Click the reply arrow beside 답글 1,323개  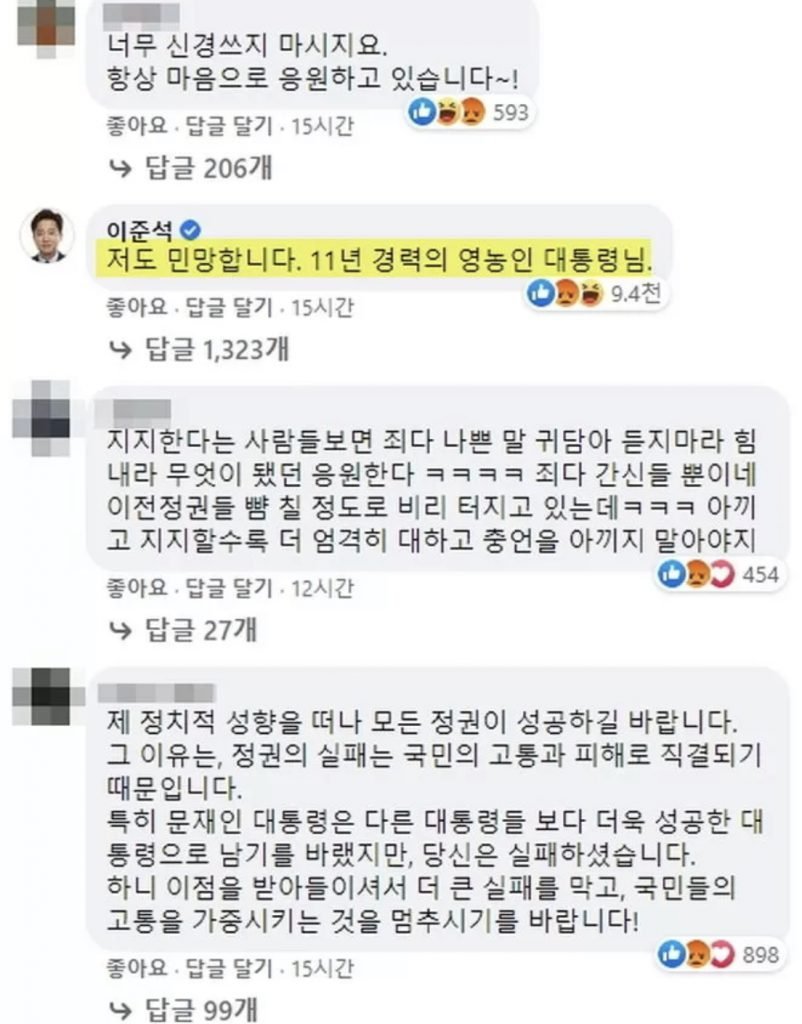tap(121, 350)
